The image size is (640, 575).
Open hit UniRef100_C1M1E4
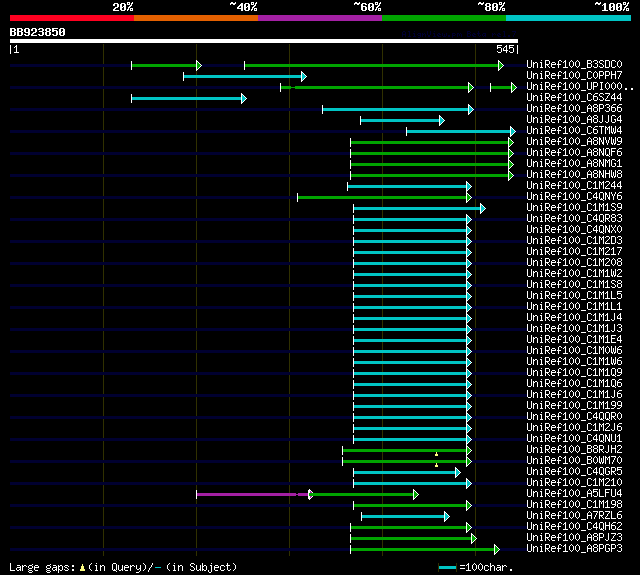coord(574,340)
